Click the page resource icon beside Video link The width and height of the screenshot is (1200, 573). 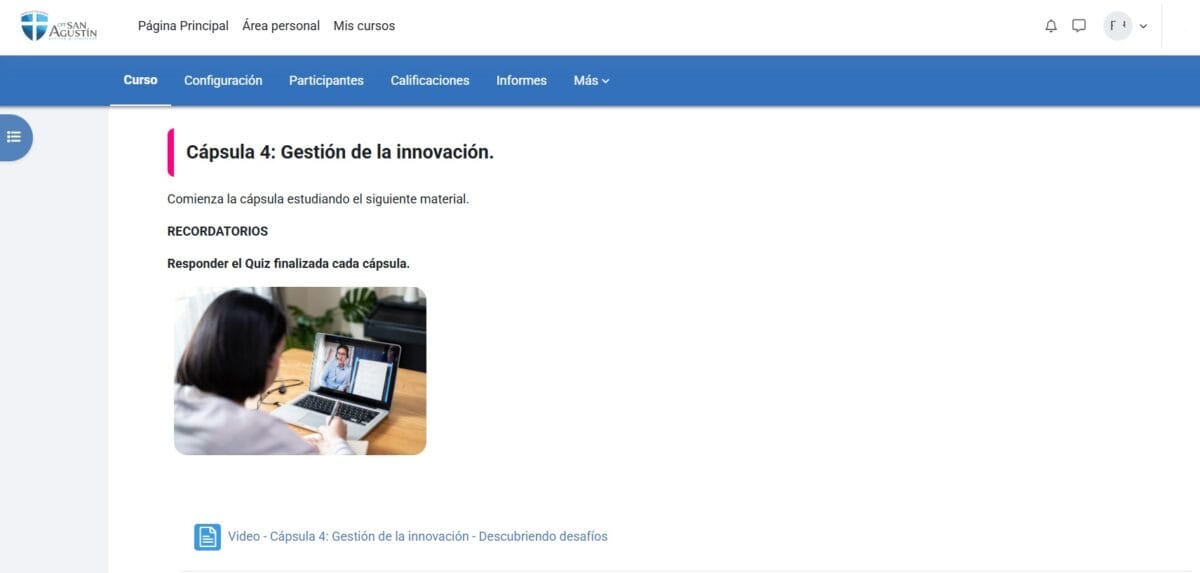[207, 537]
